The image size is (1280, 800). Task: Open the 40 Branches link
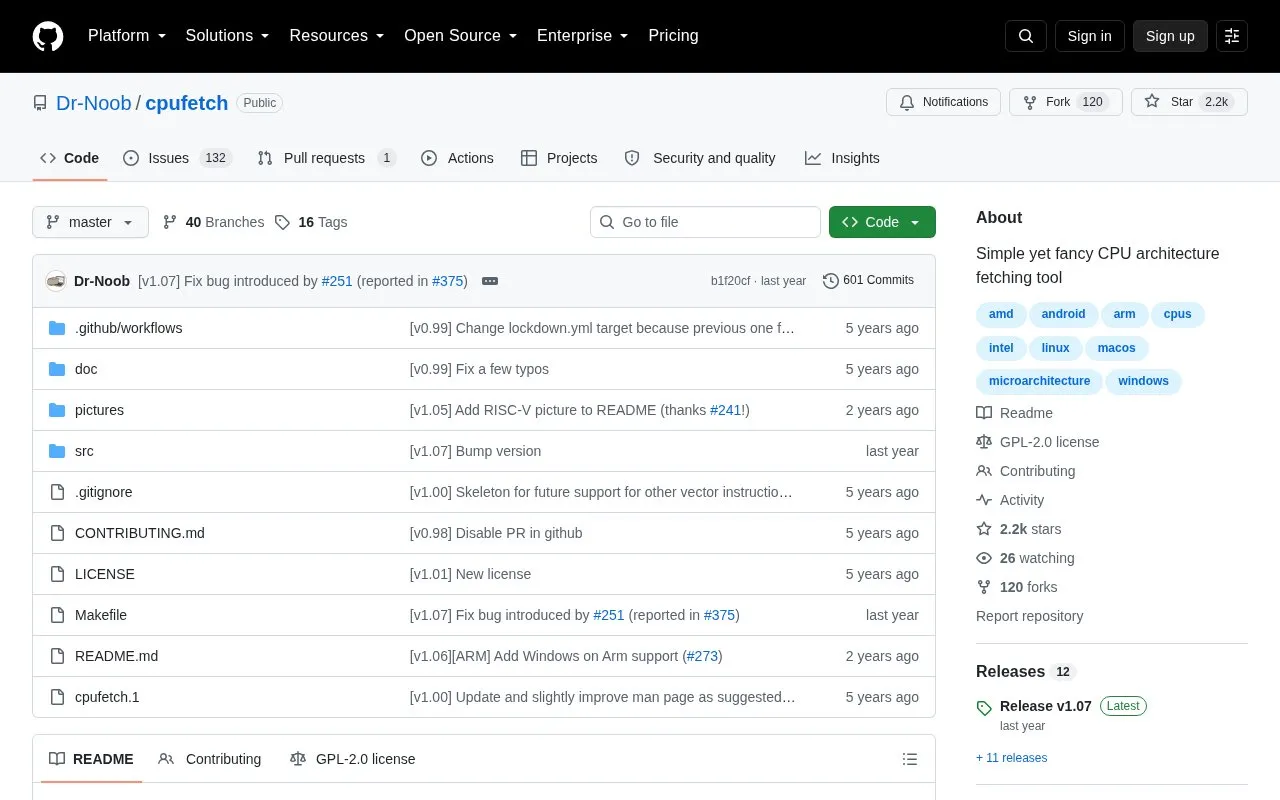click(213, 222)
